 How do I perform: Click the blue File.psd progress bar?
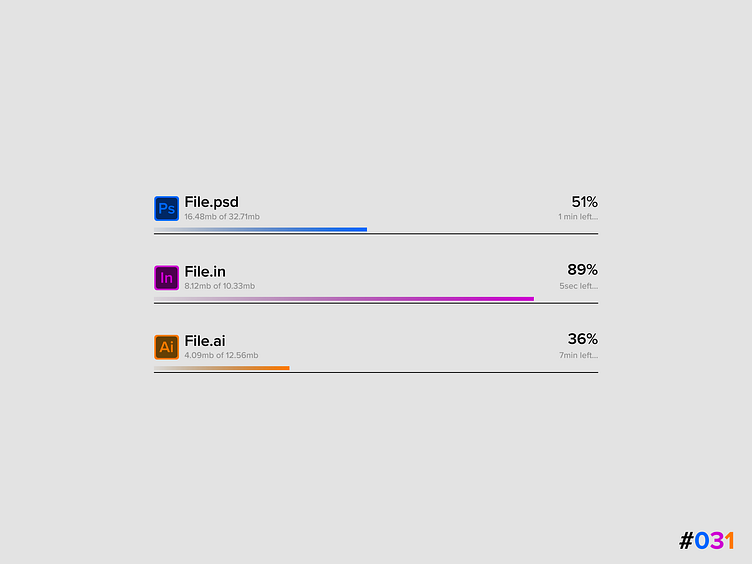(x=261, y=230)
